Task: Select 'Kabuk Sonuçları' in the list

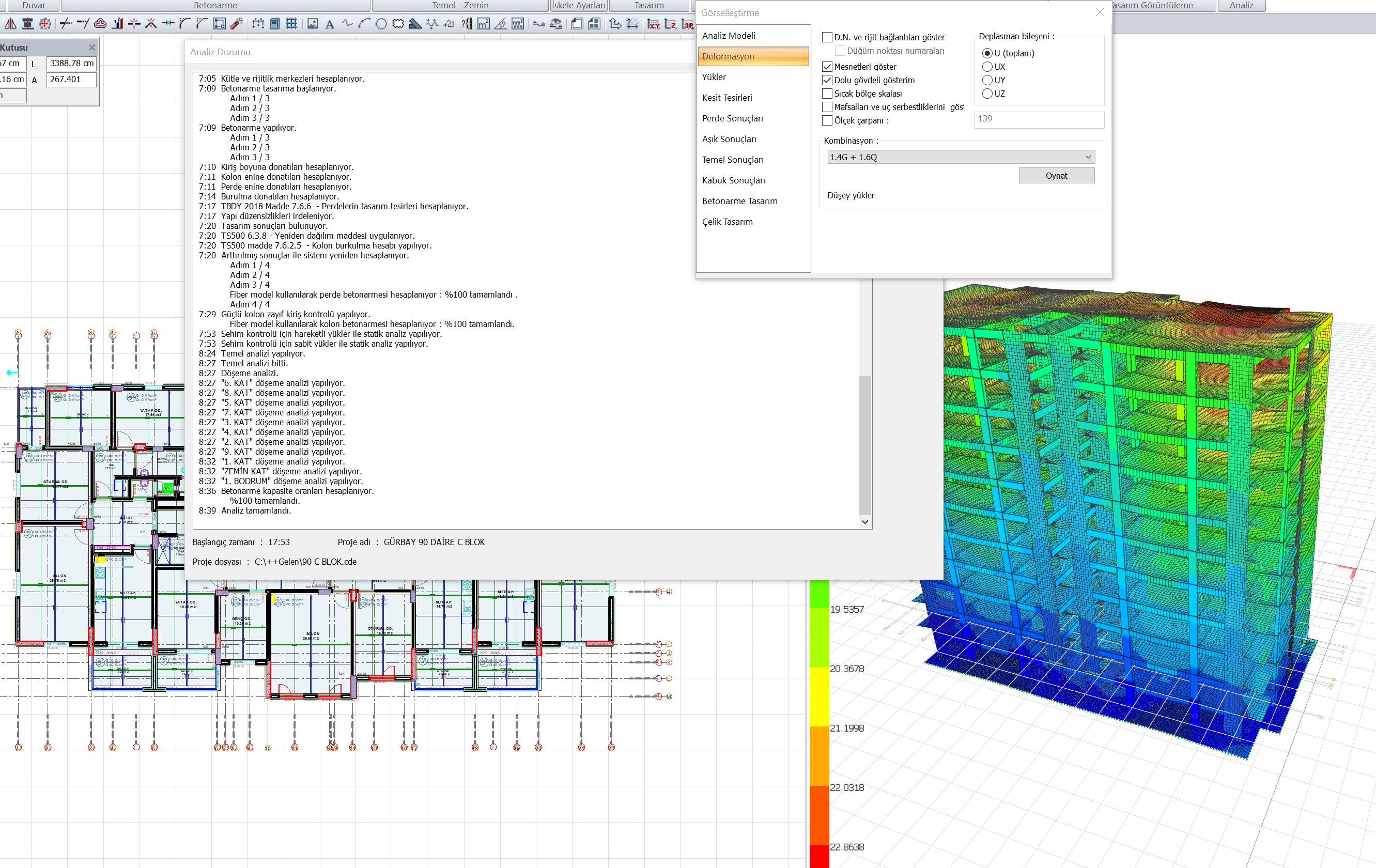Action: pyautogui.click(x=753, y=180)
